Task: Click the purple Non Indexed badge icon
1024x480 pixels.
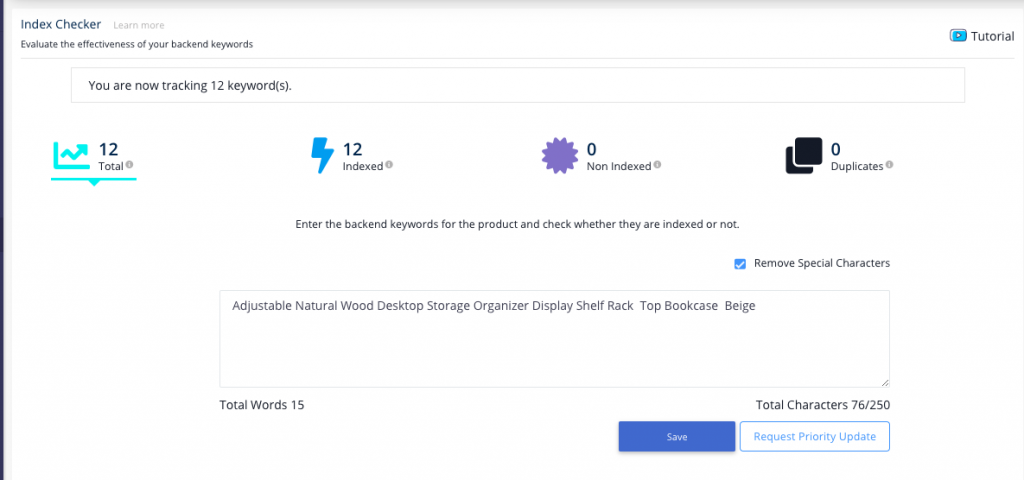Action: coord(560,156)
